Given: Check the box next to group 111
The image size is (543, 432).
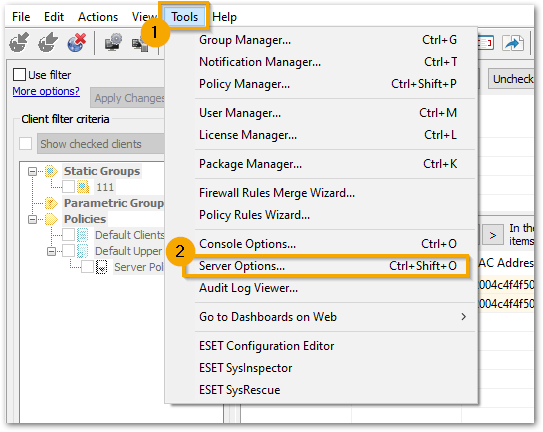Looking at the screenshot, I should (x=68, y=187).
